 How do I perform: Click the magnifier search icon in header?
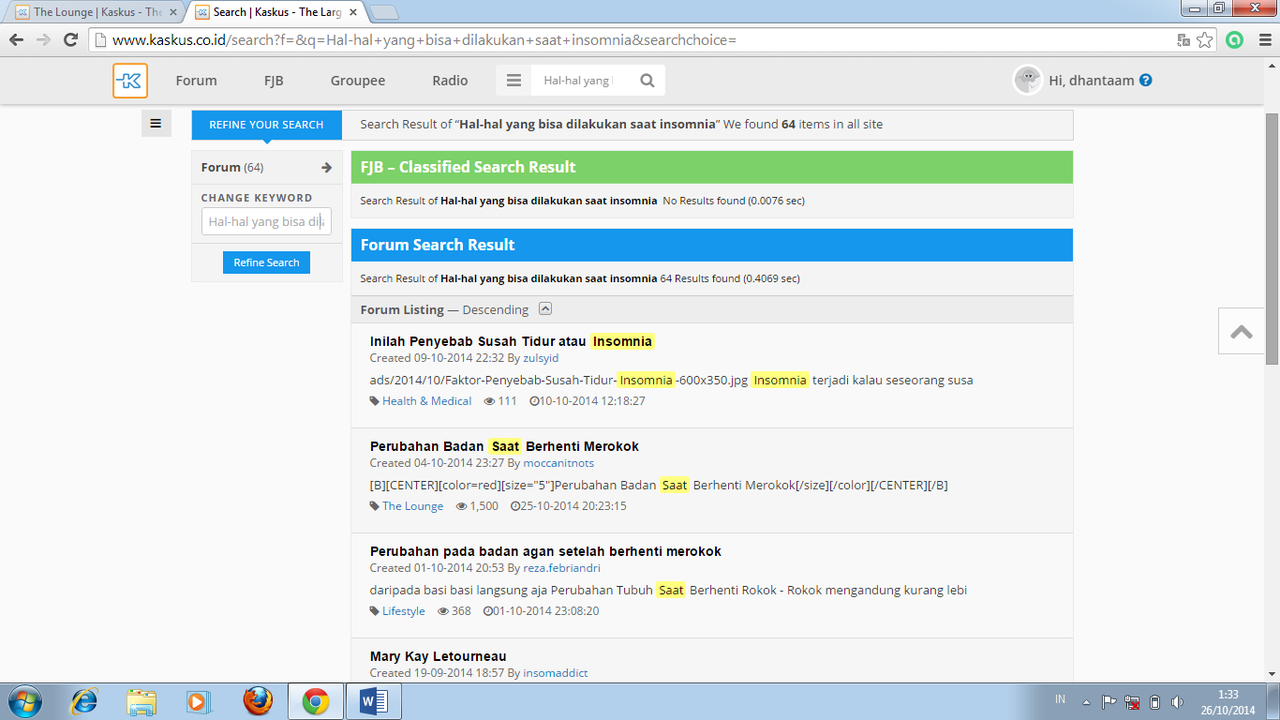647,81
